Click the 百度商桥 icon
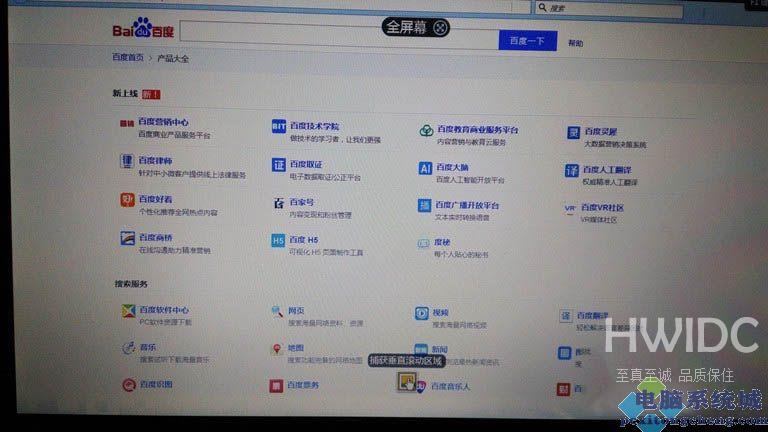 coord(127,238)
